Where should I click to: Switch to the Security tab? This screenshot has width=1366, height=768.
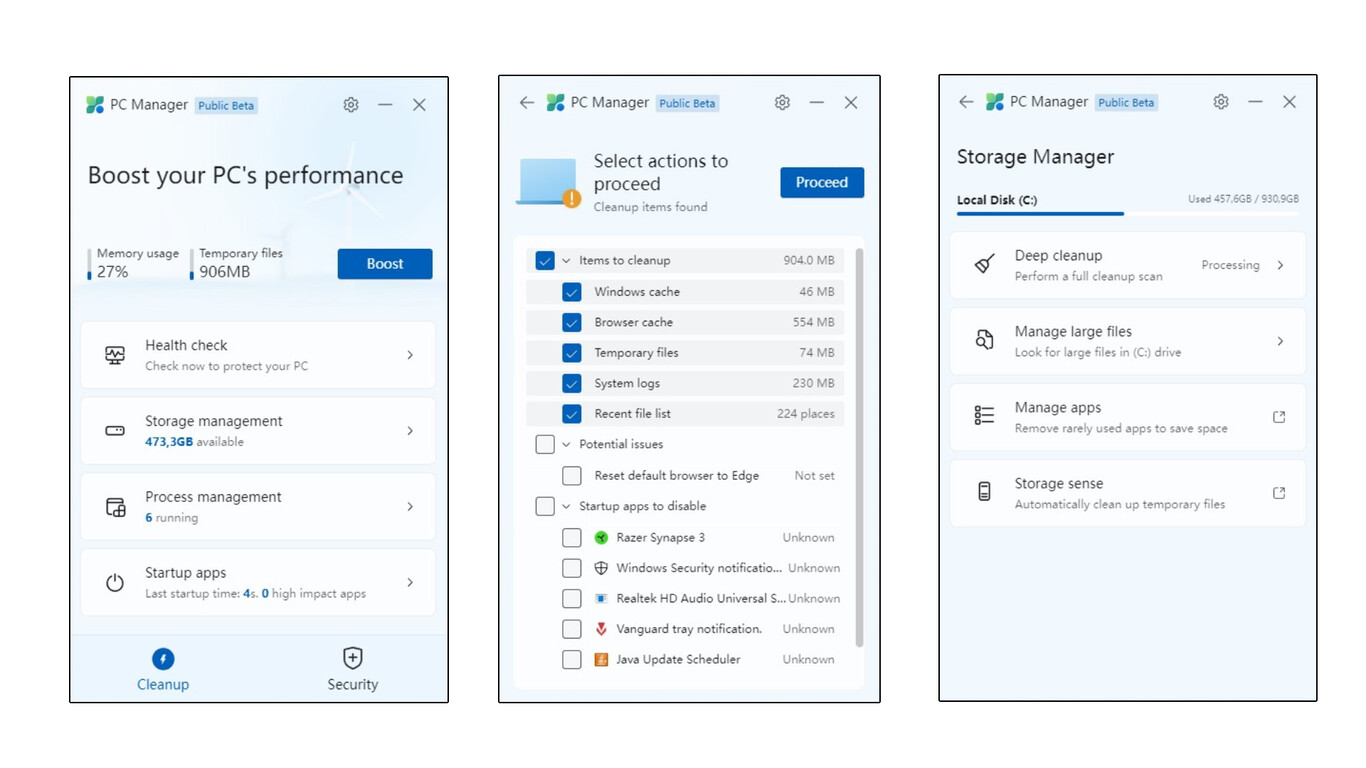pos(353,669)
